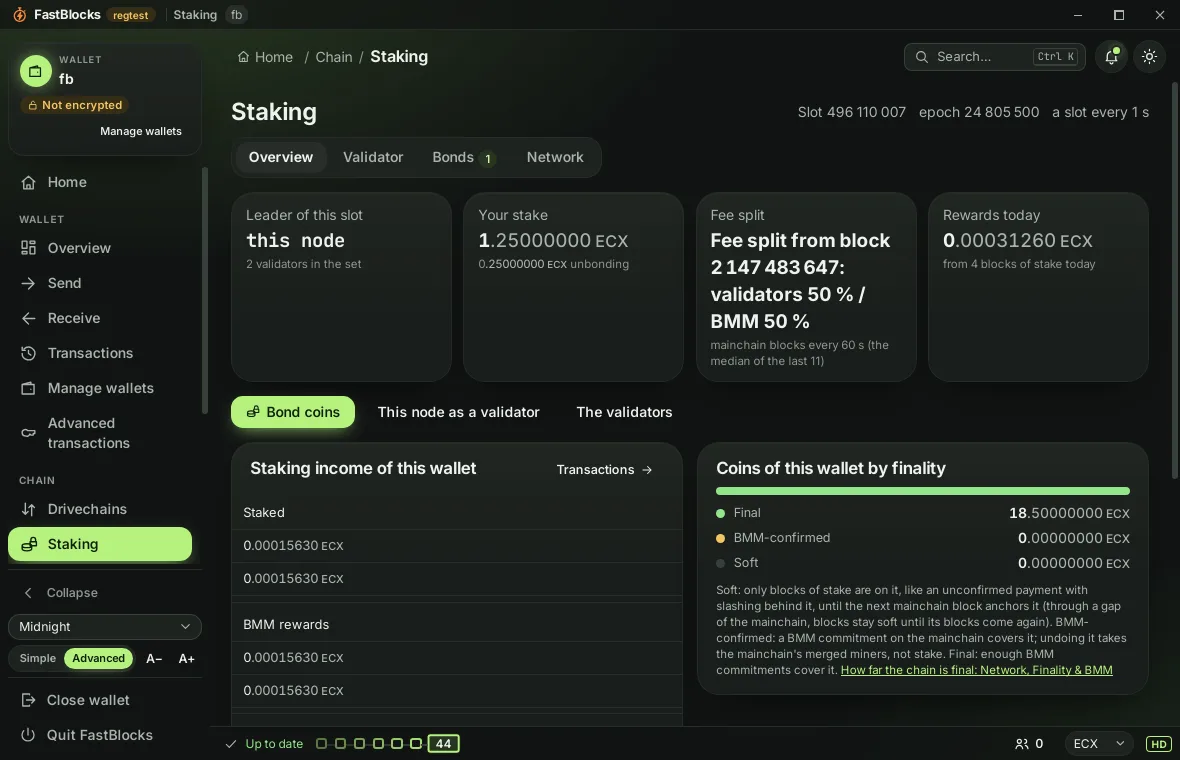Click Slot 496 110 007 text
The height and width of the screenshot is (760, 1180).
(851, 113)
